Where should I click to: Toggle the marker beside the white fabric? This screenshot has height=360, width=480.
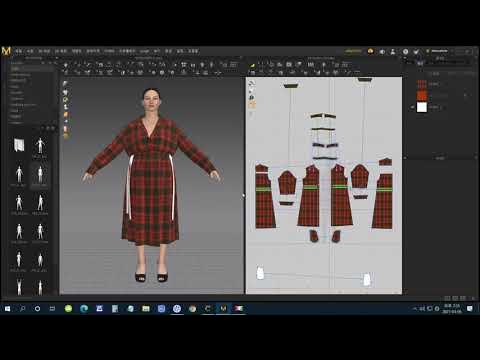[413, 107]
